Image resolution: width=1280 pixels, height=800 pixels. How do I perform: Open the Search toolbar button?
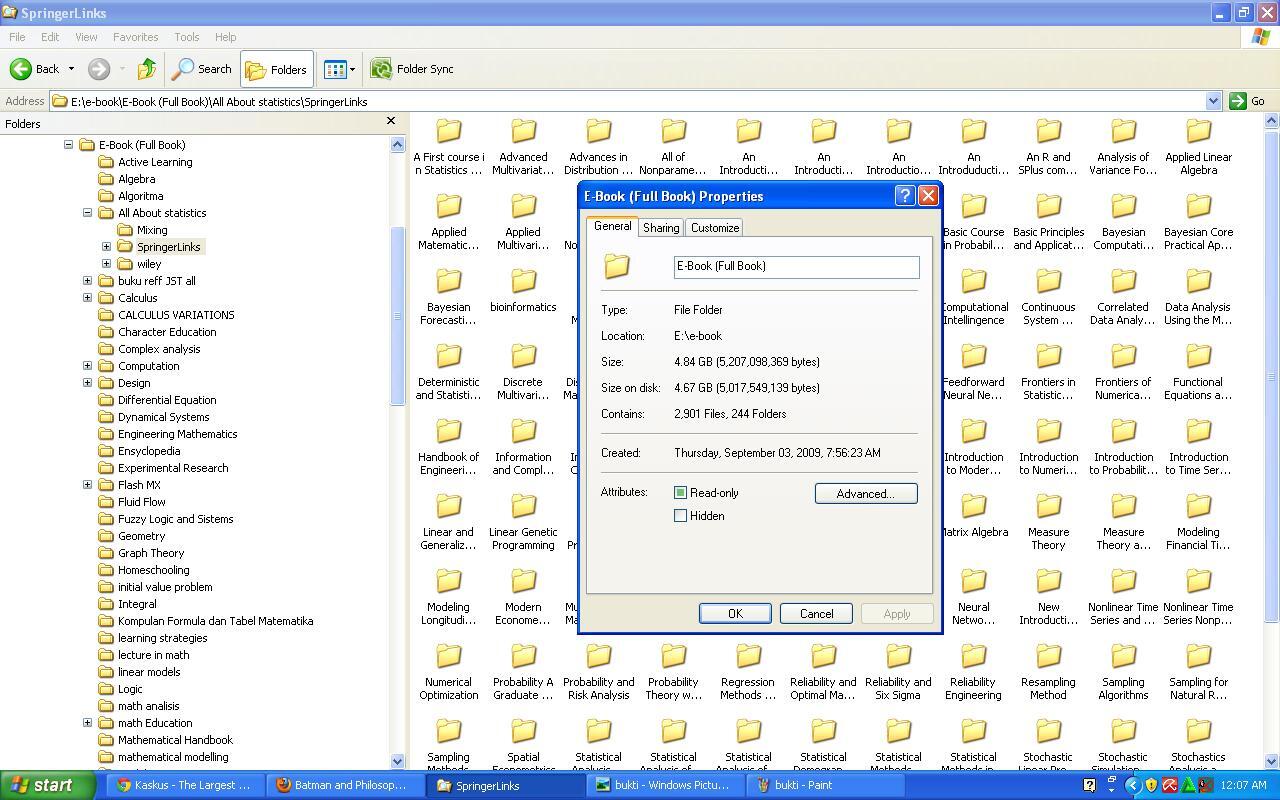[x=202, y=69]
